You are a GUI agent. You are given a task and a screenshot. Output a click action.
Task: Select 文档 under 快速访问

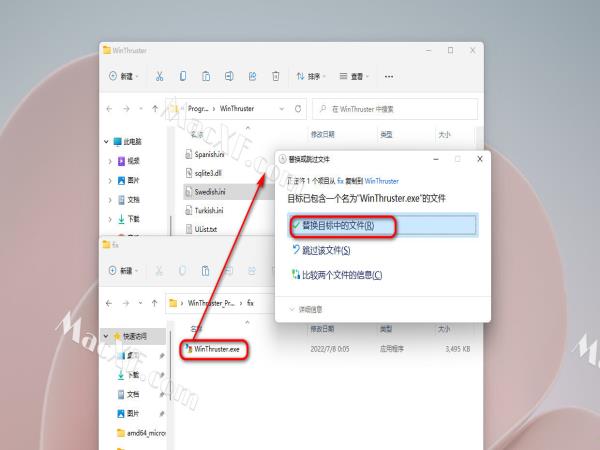point(129,394)
